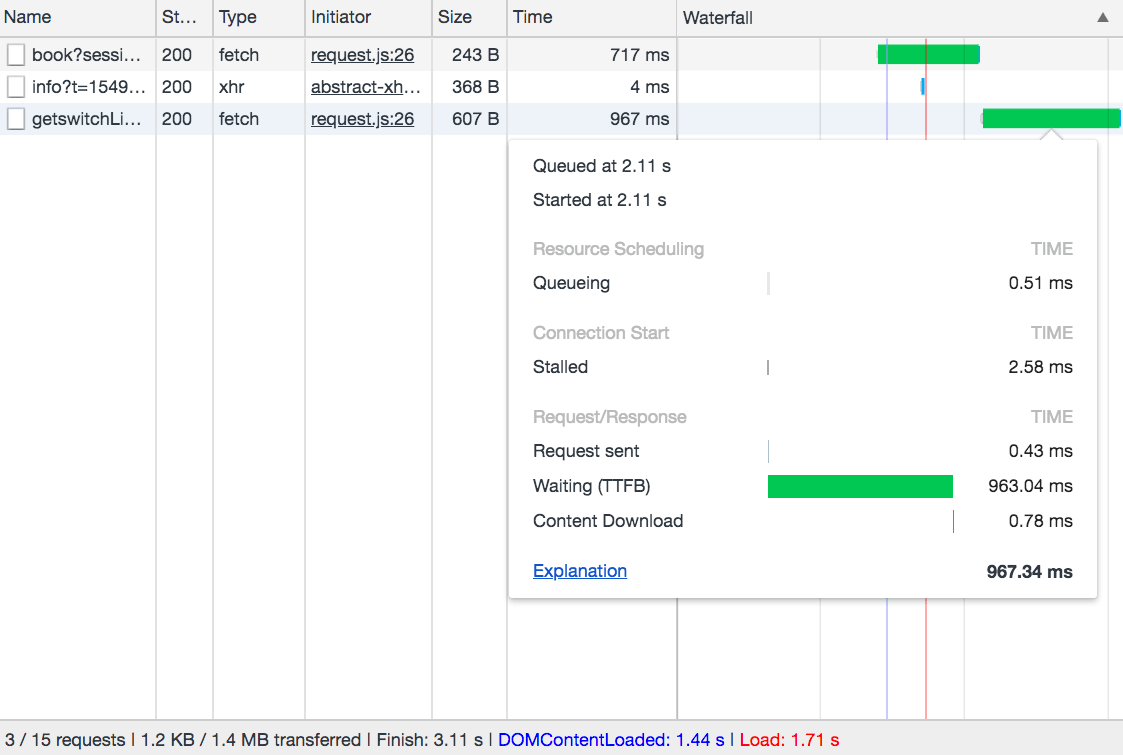The height and width of the screenshot is (755, 1123).
Task: Click the Request/Response section heading
Action: point(609,417)
